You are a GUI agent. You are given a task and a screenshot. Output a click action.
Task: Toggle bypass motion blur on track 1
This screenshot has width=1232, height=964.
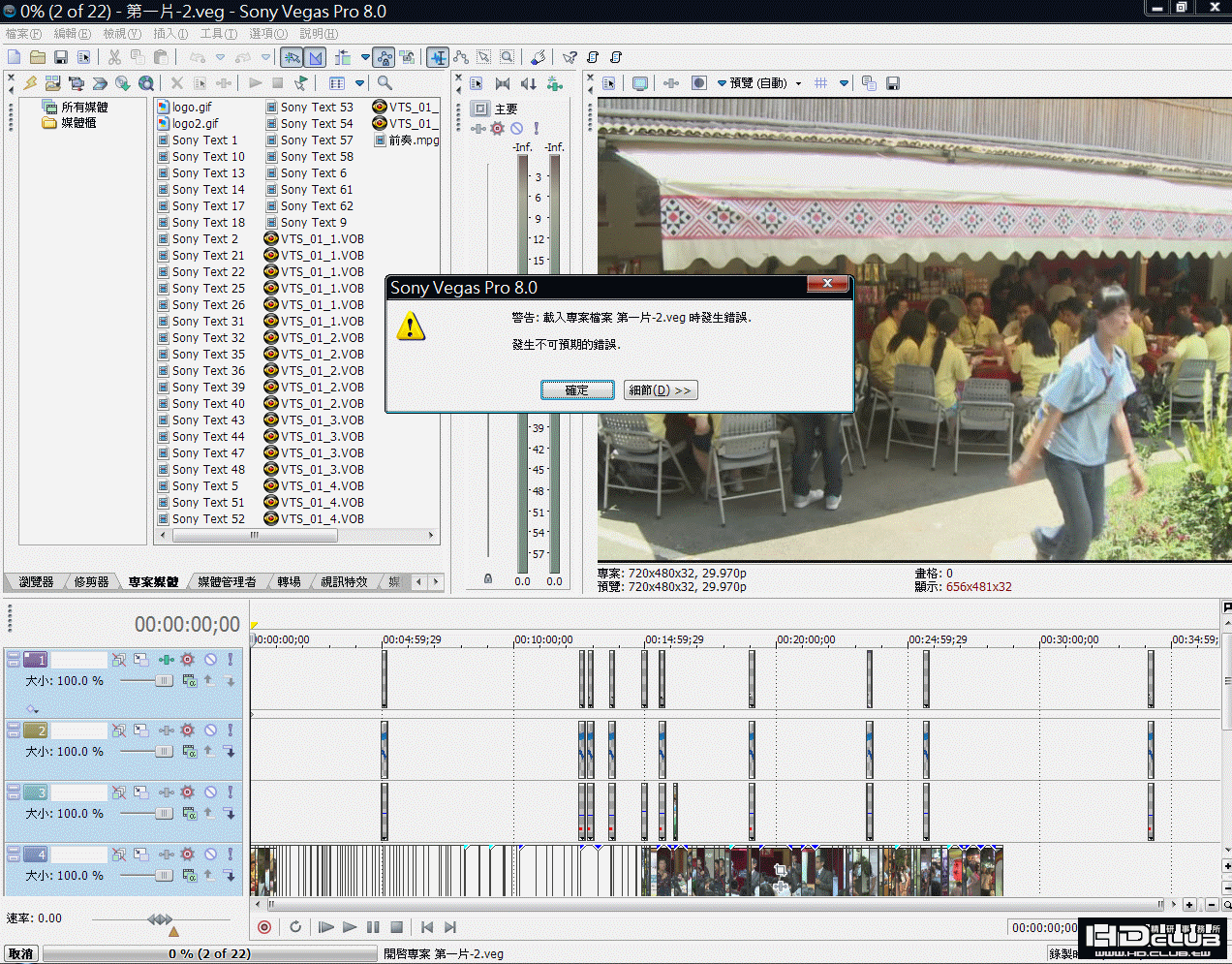(119, 660)
